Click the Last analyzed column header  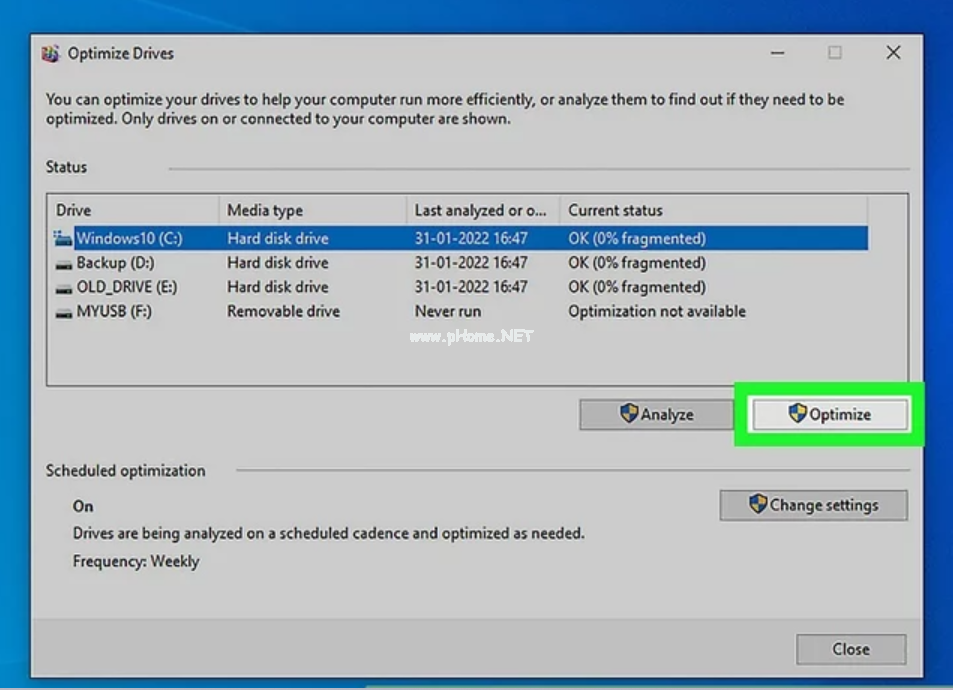(x=482, y=210)
